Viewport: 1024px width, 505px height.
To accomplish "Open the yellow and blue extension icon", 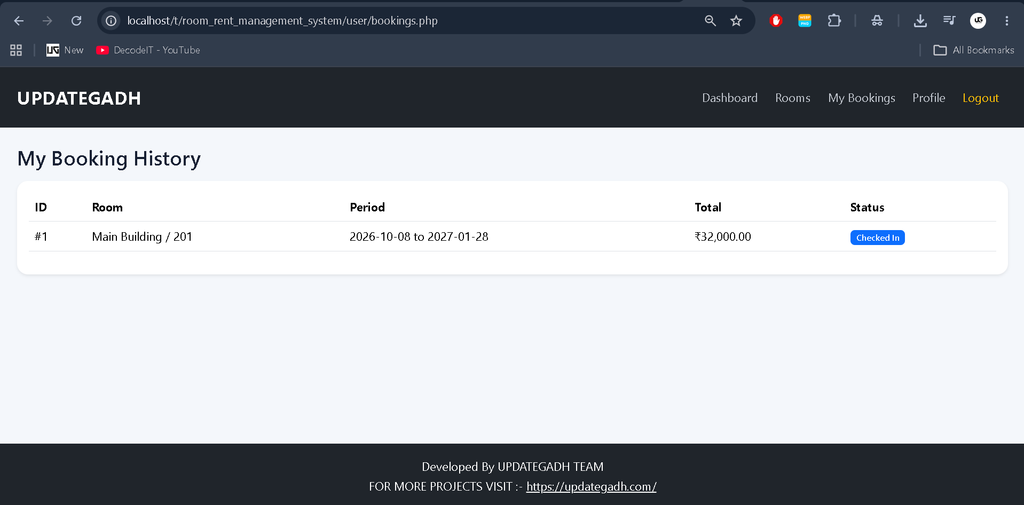I will click(805, 21).
